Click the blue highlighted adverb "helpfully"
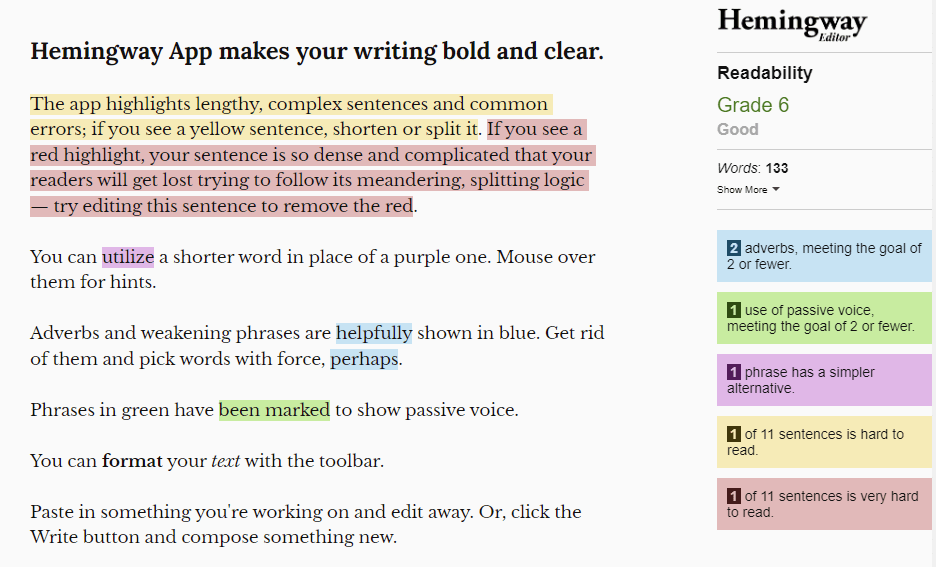This screenshot has width=936, height=567. coord(374,333)
